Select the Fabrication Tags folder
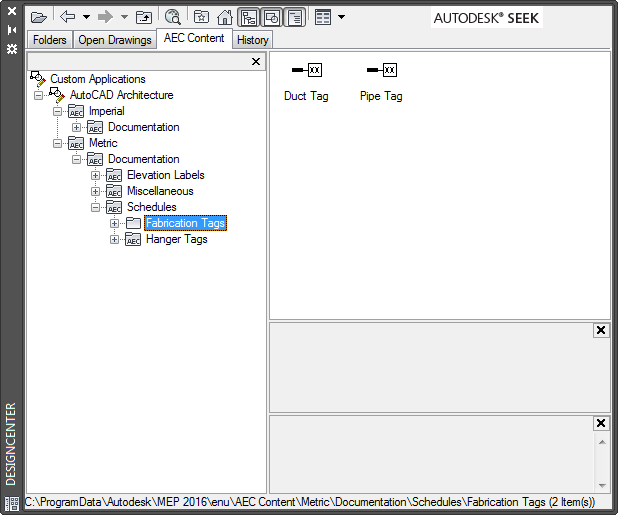The image size is (618, 515). tap(185, 223)
